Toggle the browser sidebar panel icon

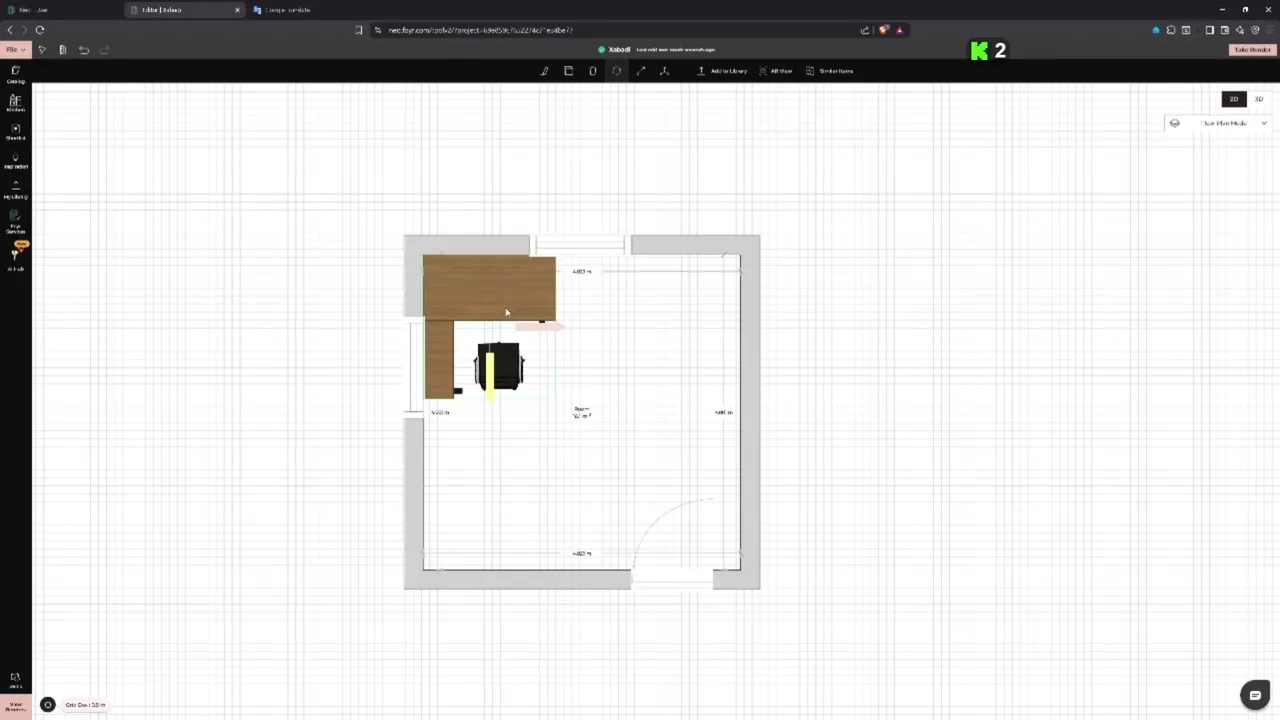point(1209,30)
